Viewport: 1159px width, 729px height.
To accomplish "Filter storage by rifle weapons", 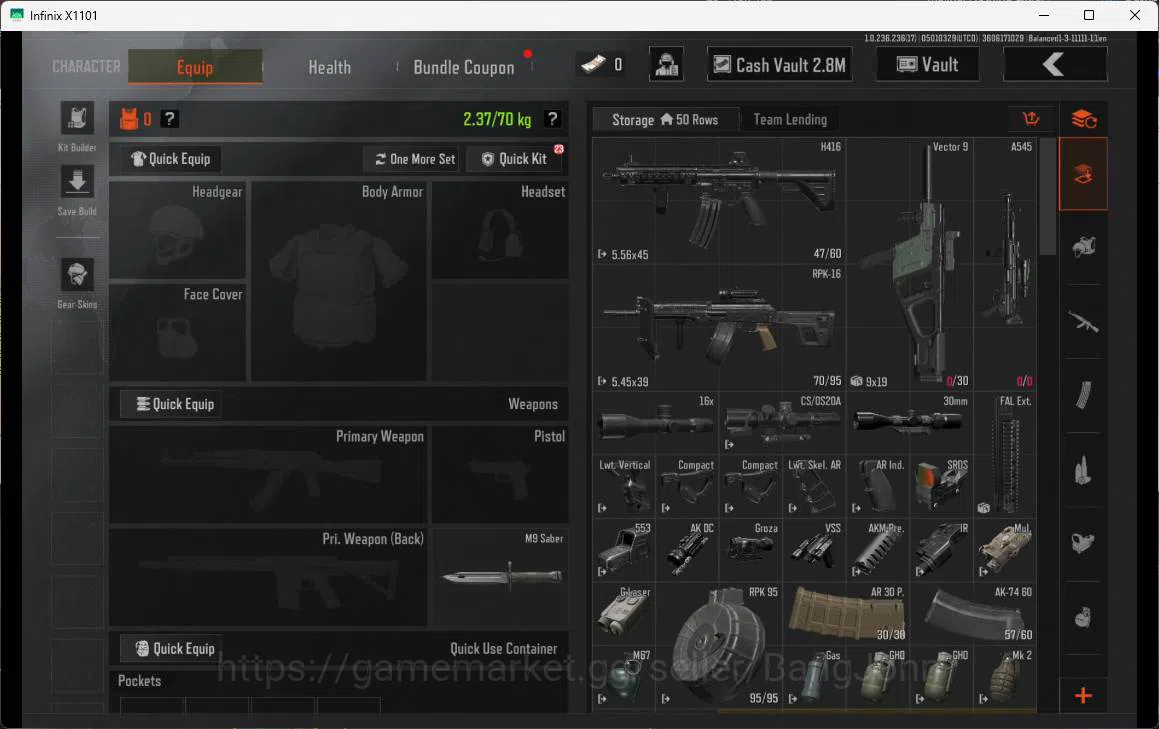I will point(1084,322).
